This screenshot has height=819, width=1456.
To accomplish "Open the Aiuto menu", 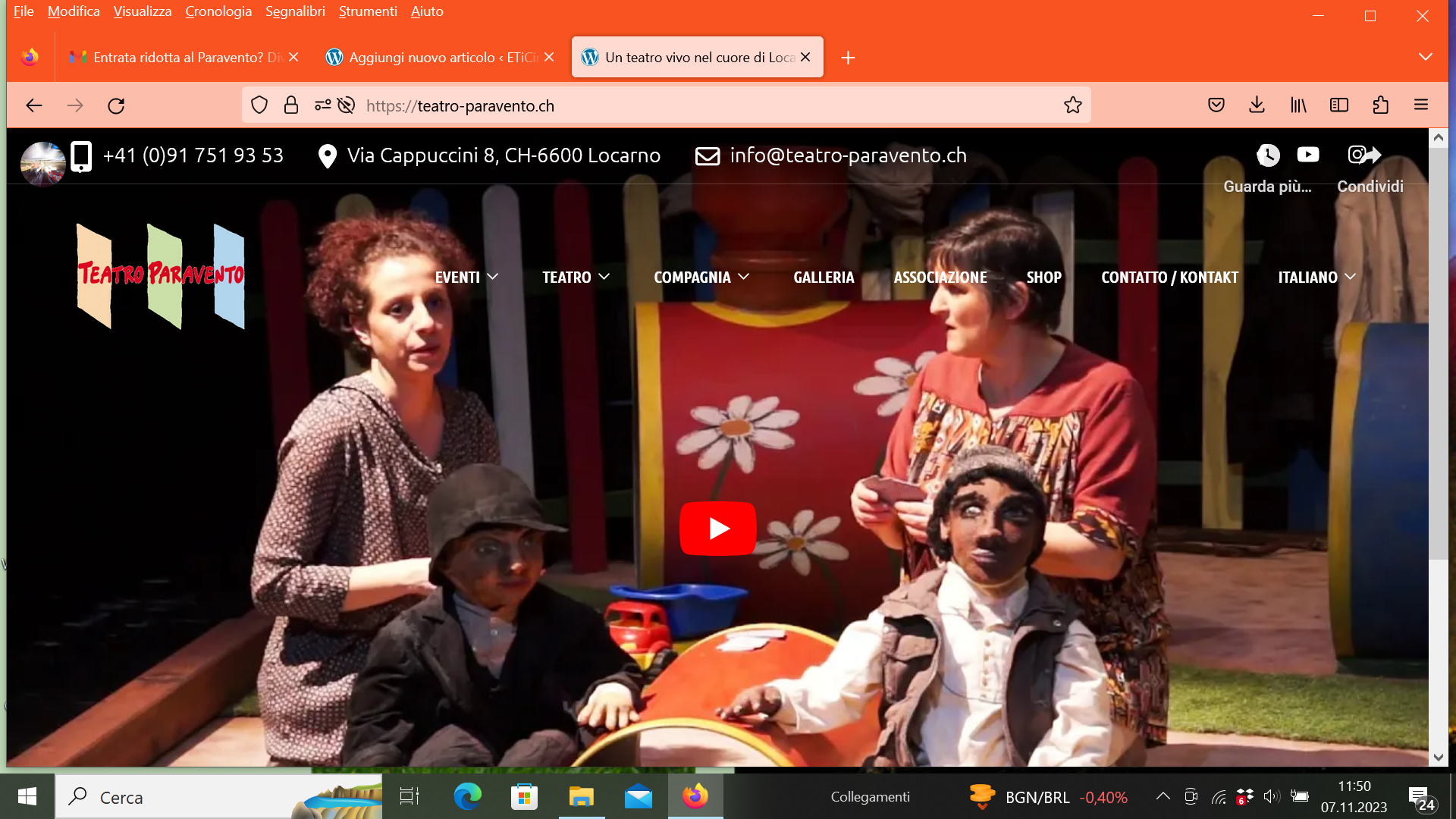I will tap(427, 11).
